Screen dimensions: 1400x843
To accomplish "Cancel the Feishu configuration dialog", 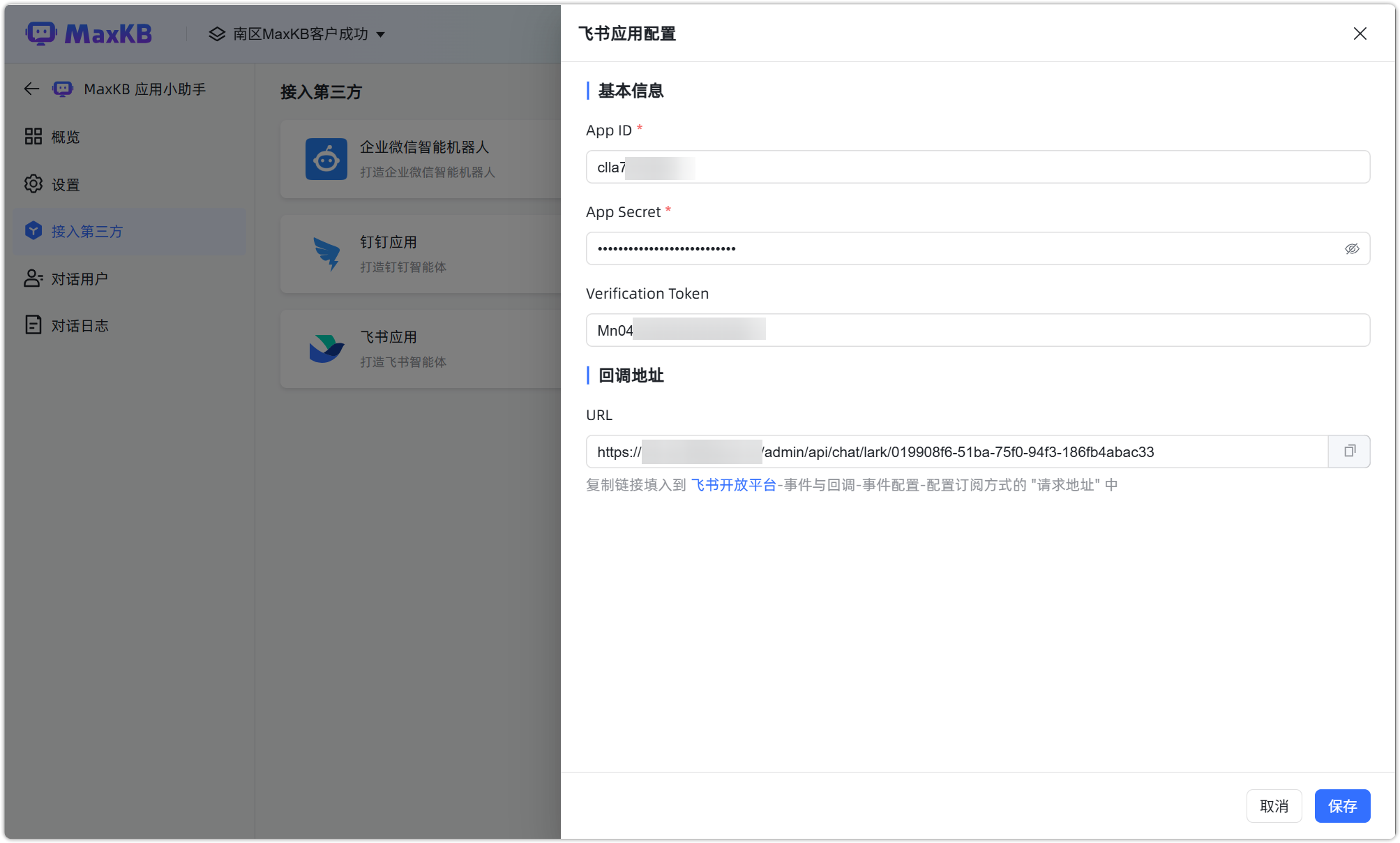I will [x=1274, y=806].
